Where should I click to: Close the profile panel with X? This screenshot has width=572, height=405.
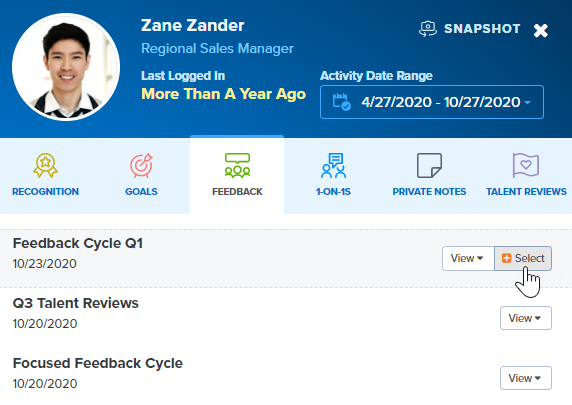click(x=541, y=30)
